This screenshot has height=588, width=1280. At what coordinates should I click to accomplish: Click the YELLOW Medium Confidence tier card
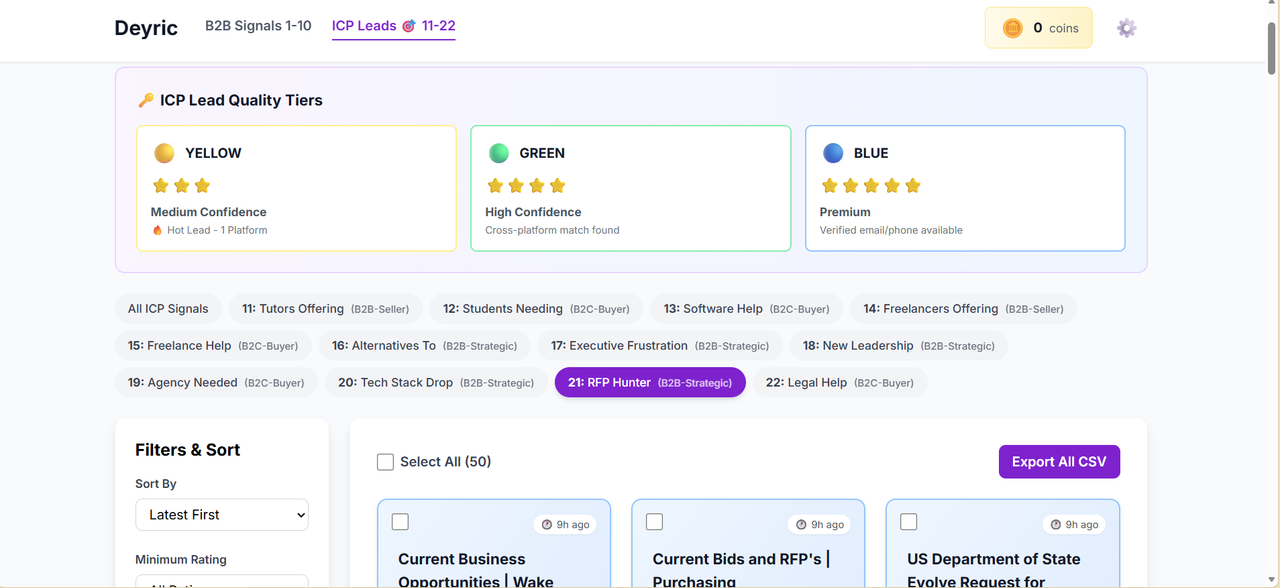coord(296,188)
